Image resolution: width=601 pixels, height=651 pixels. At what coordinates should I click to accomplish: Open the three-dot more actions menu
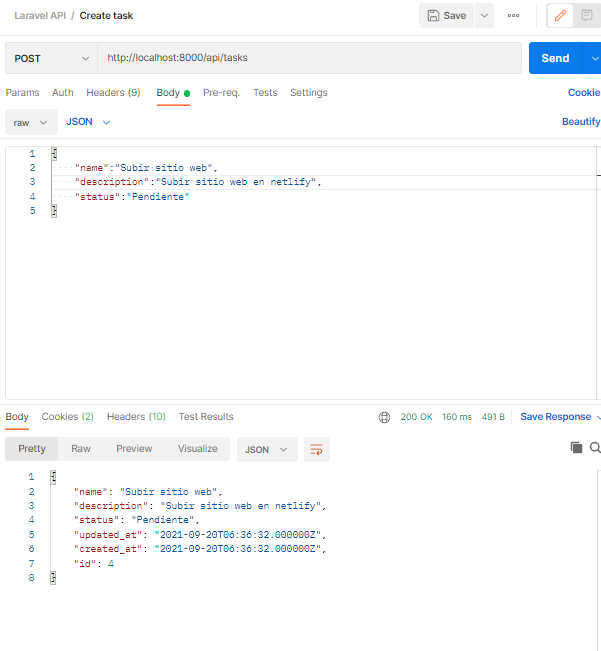click(x=513, y=15)
